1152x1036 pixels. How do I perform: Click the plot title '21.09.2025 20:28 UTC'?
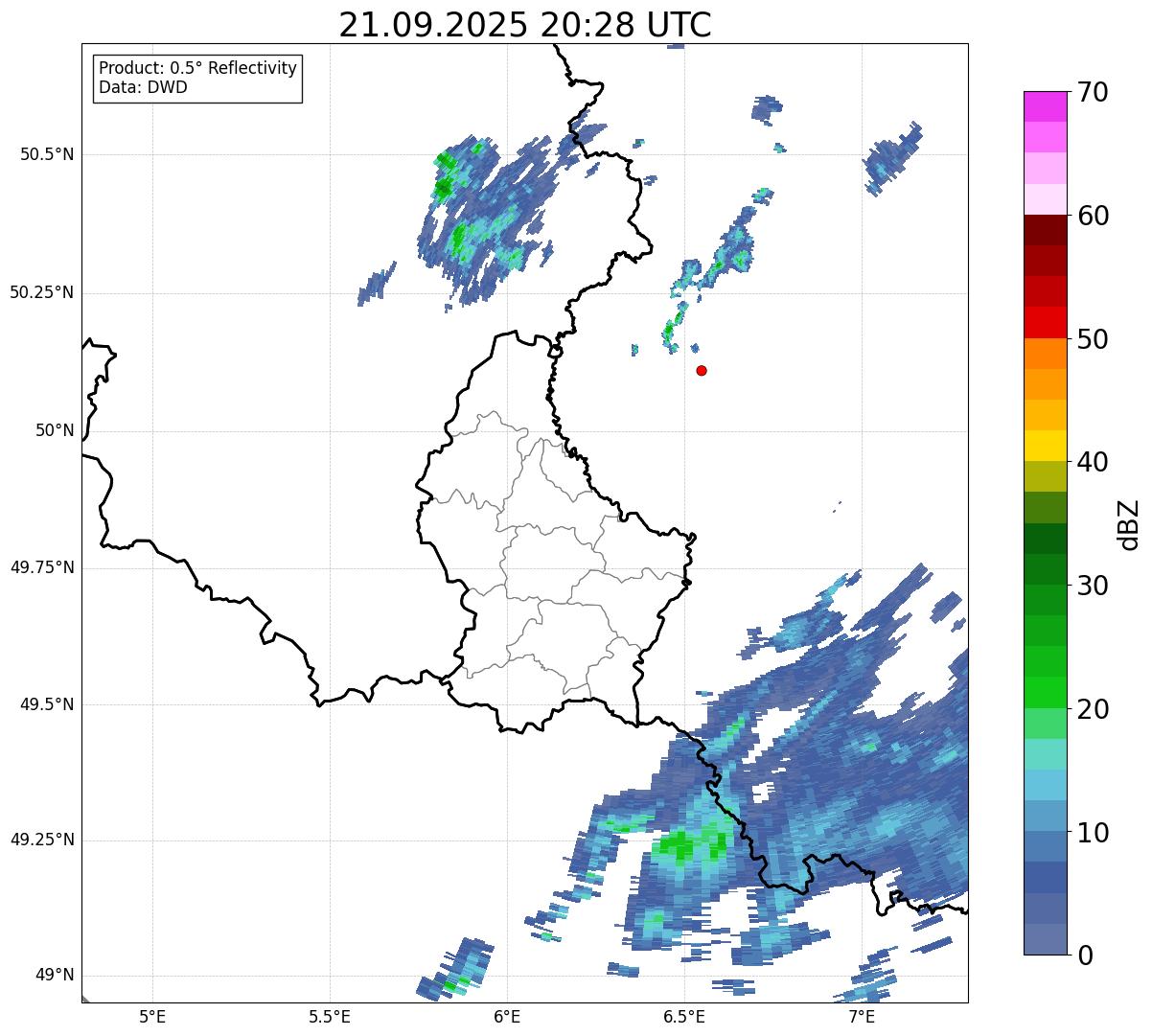525,25
